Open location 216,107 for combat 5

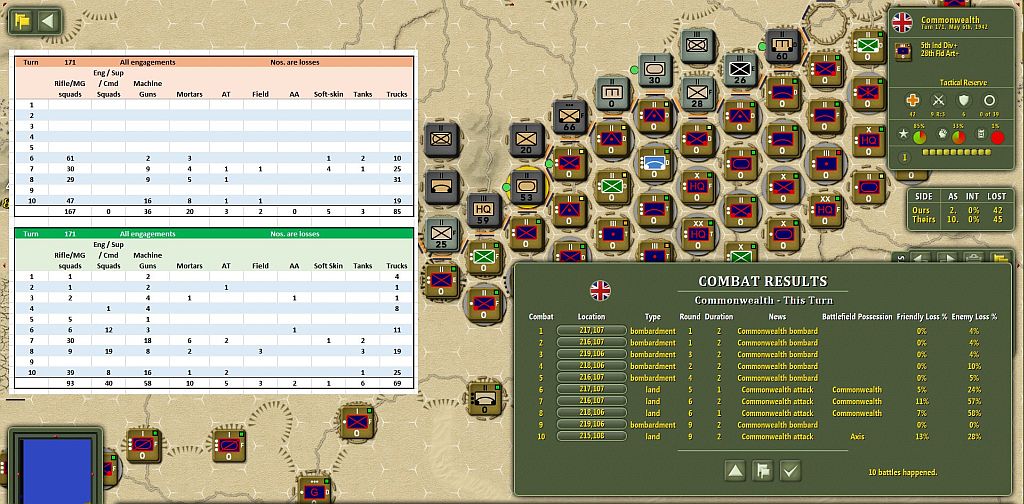[x=592, y=378]
